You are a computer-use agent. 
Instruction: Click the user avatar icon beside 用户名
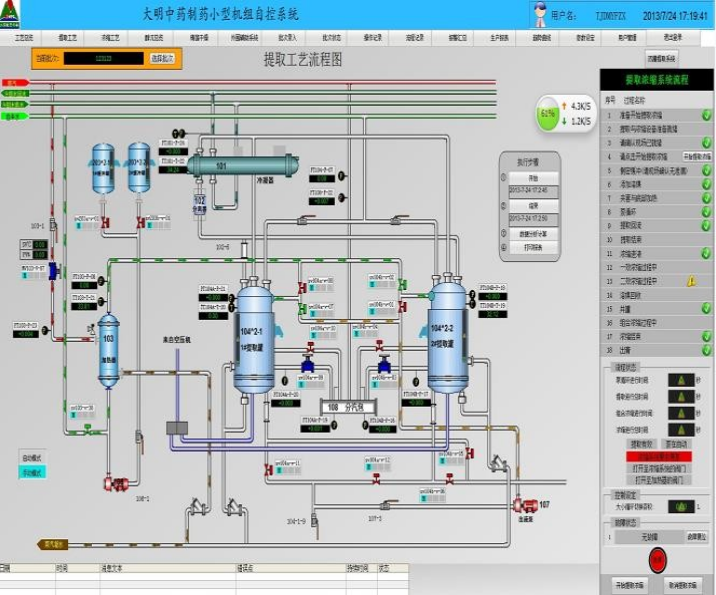tap(540, 14)
